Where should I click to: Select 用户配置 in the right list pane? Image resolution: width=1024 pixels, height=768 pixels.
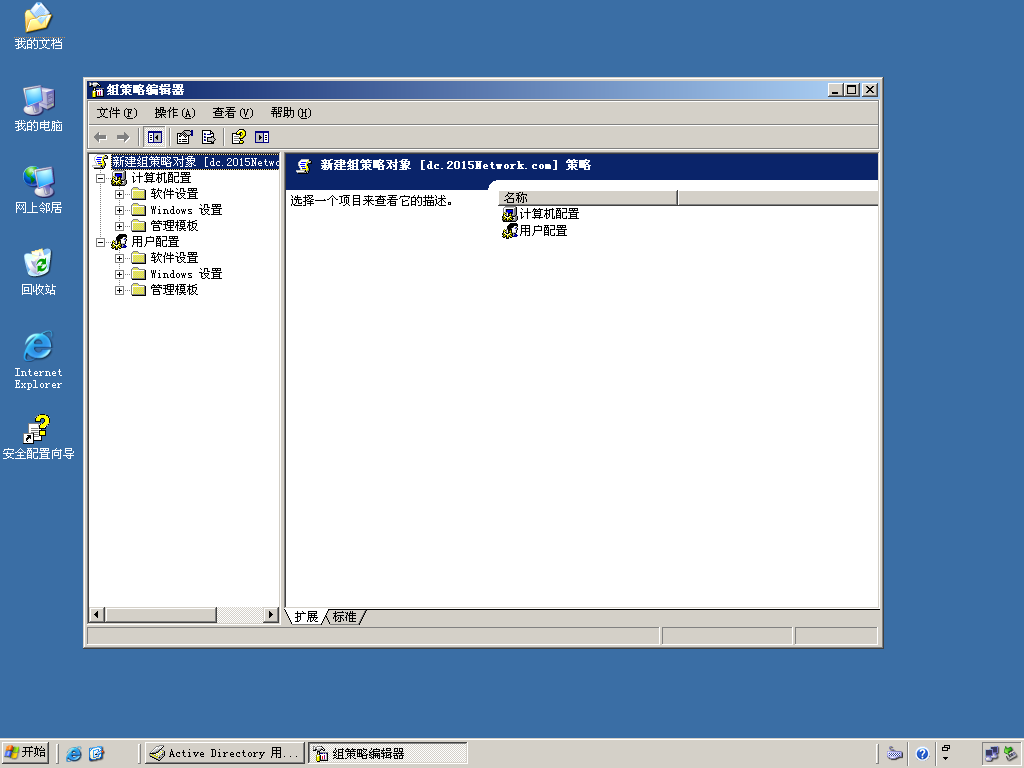coord(535,231)
